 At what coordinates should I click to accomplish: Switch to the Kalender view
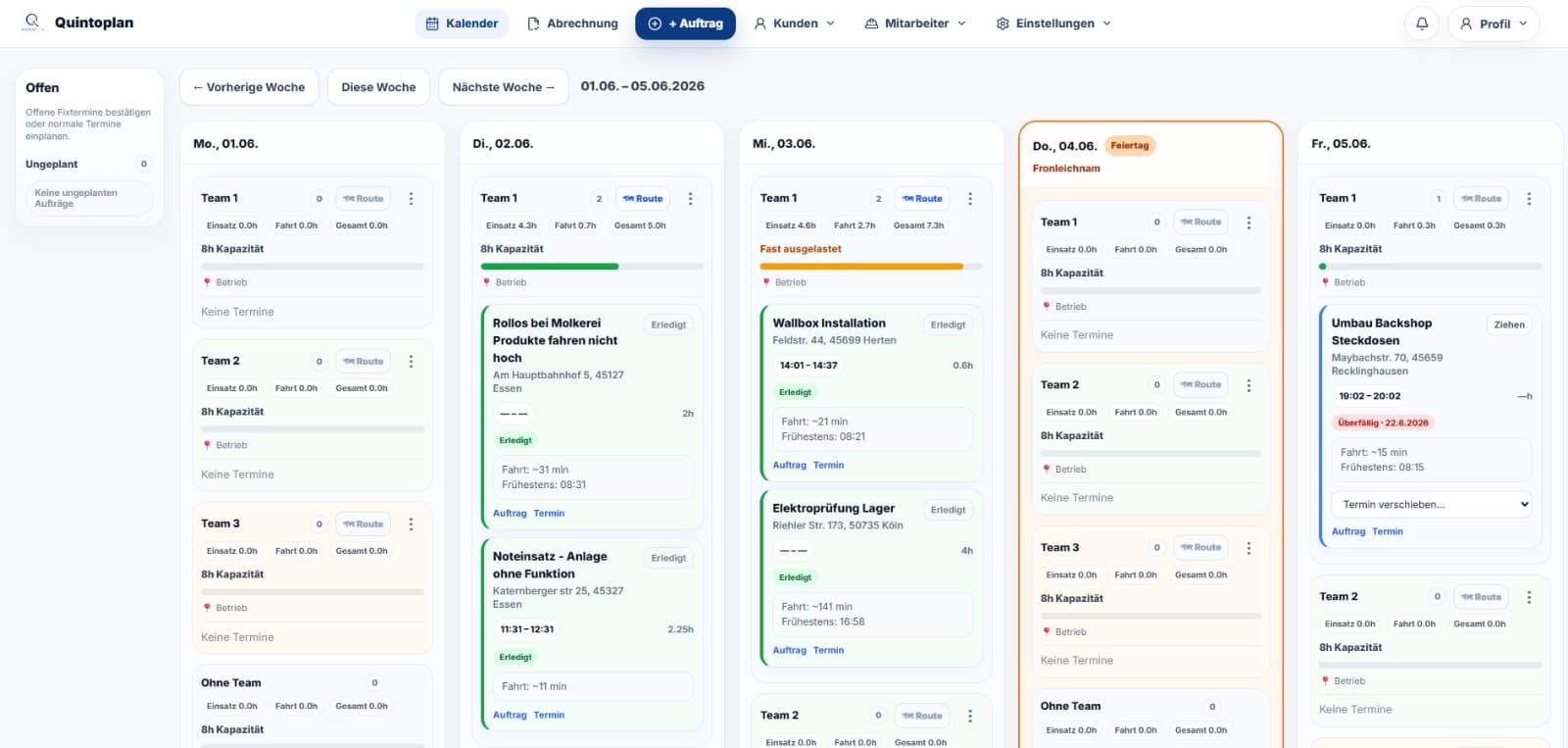pyautogui.click(x=462, y=24)
